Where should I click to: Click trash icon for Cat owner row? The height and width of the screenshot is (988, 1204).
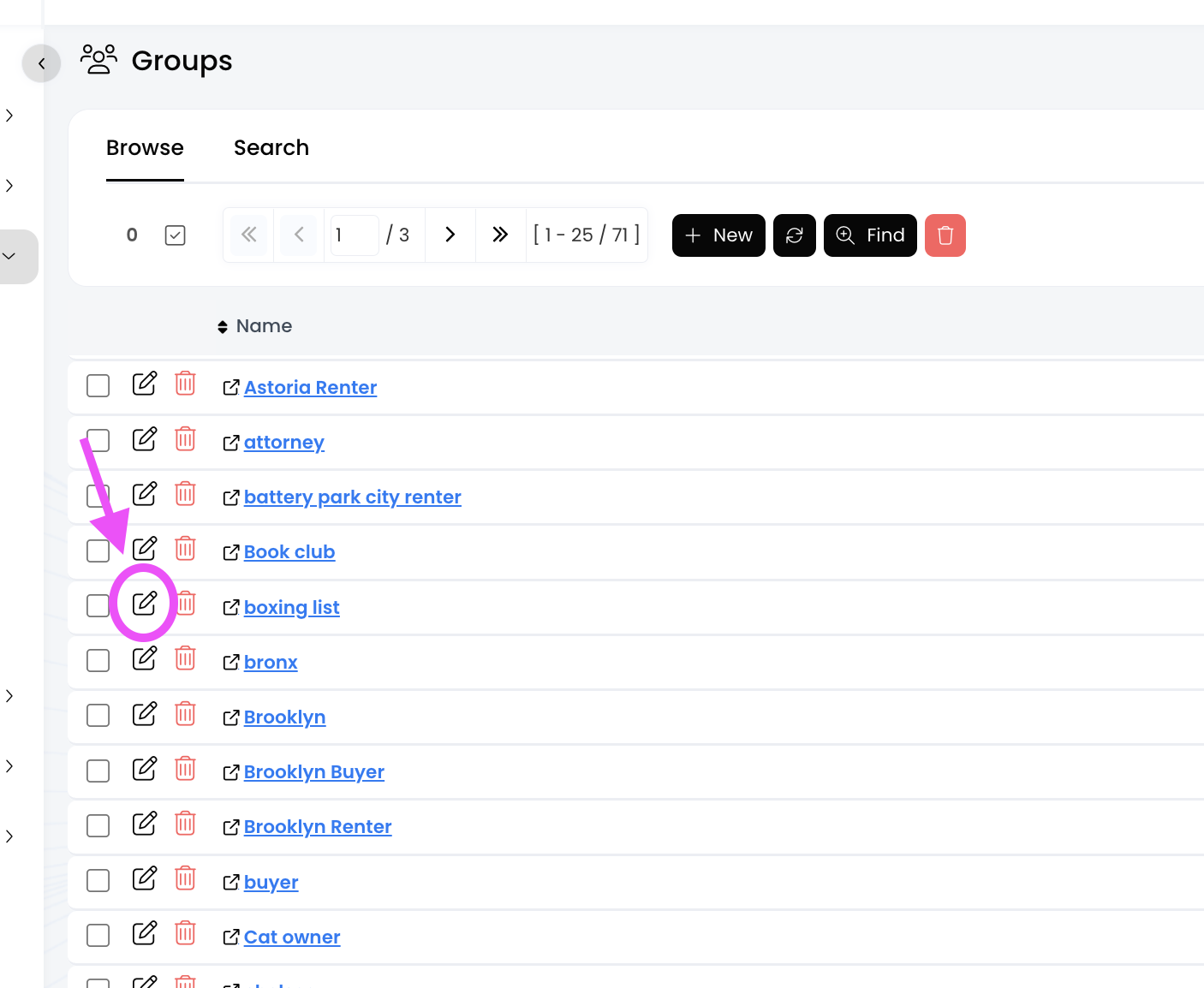pos(185,933)
